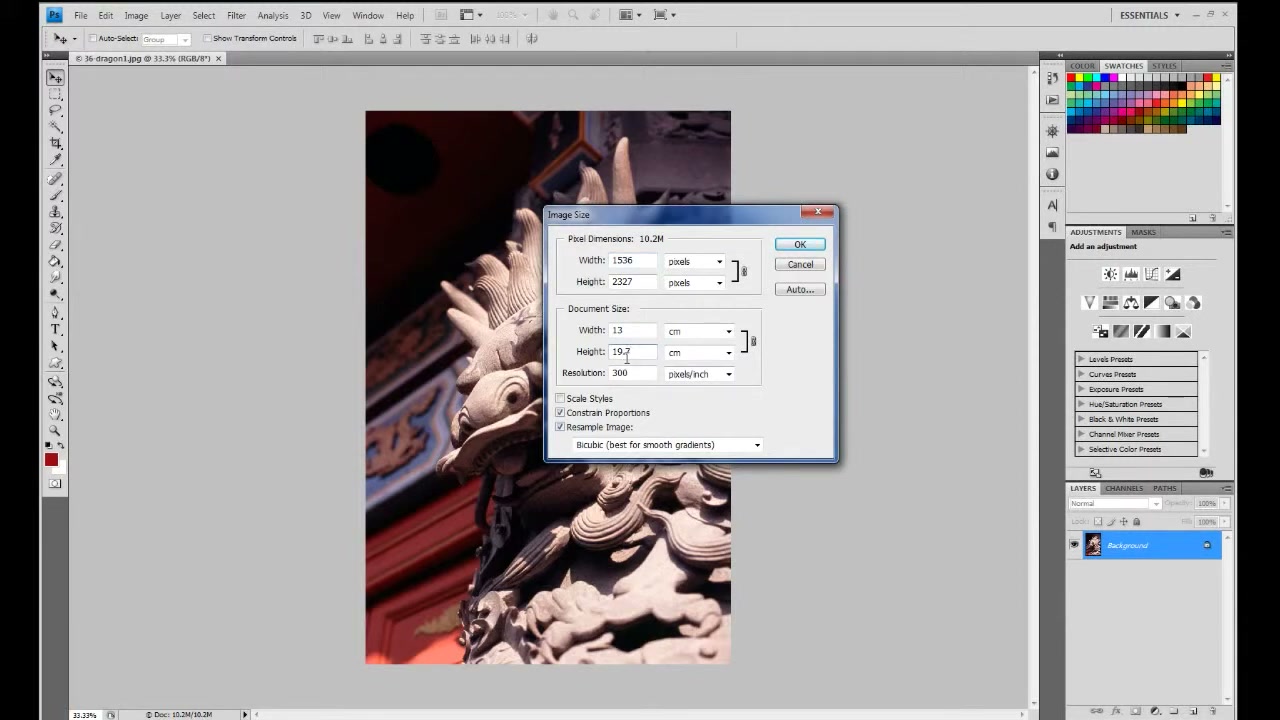The image size is (1280, 720).
Task: Select the Eraser tool
Action: (x=55, y=246)
